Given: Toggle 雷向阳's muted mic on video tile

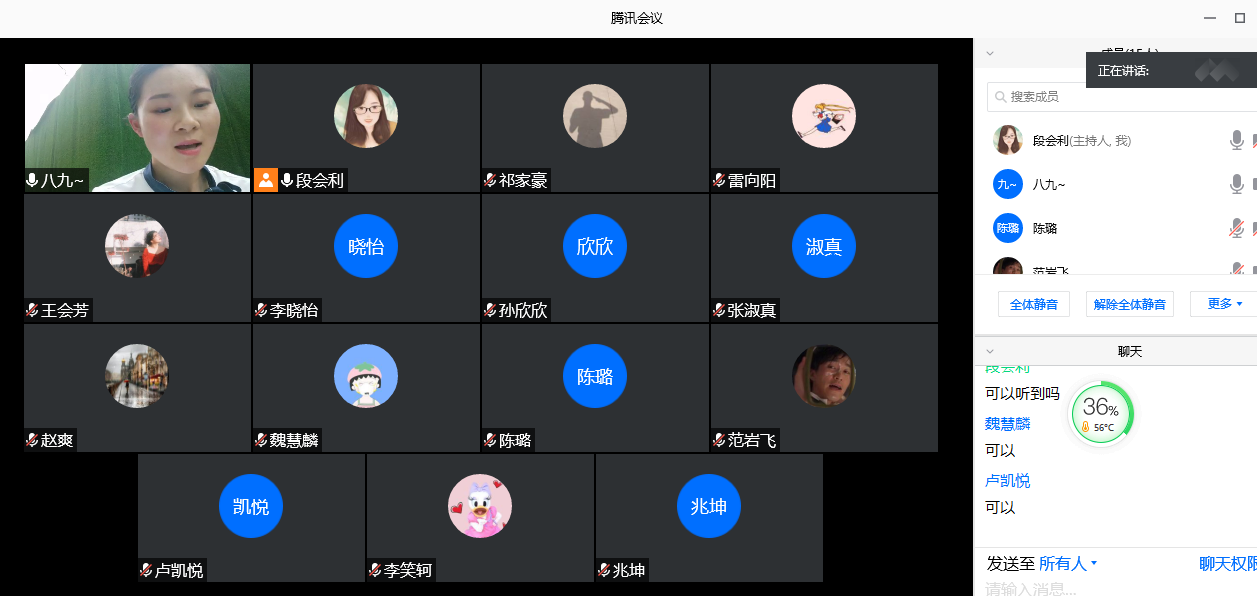Looking at the screenshot, I should (719, 180).
